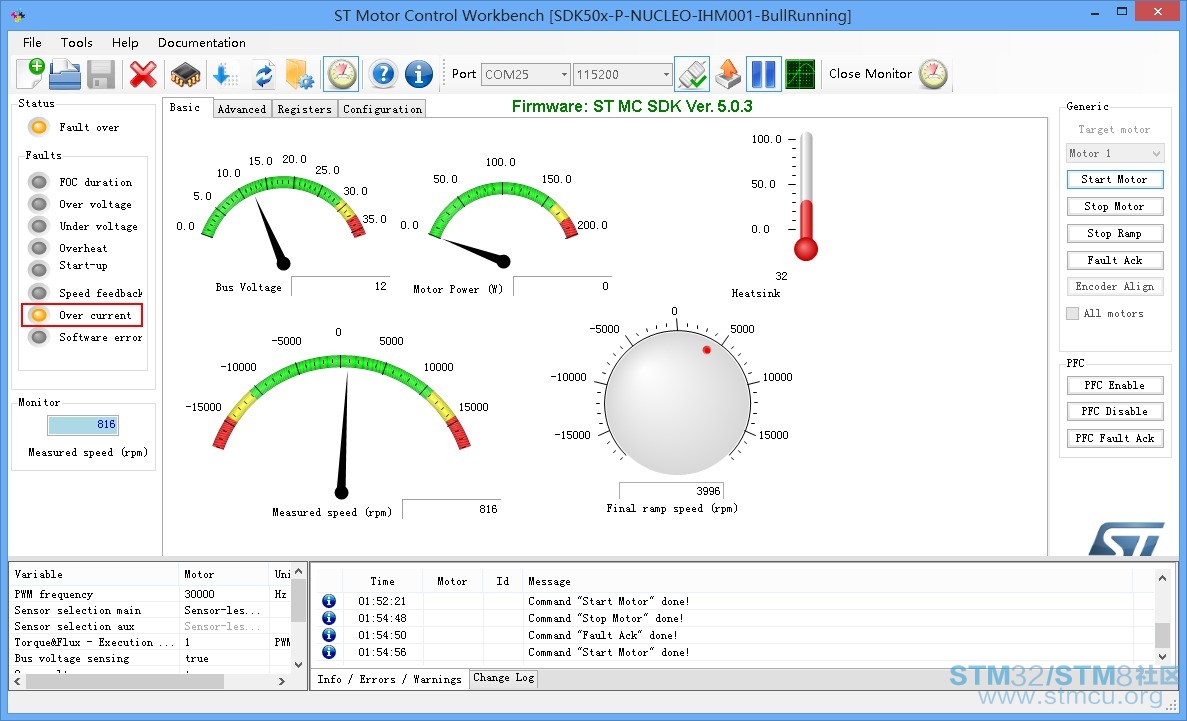
Task: Open the green plotter graph icon
Action: tap(800, 74)
